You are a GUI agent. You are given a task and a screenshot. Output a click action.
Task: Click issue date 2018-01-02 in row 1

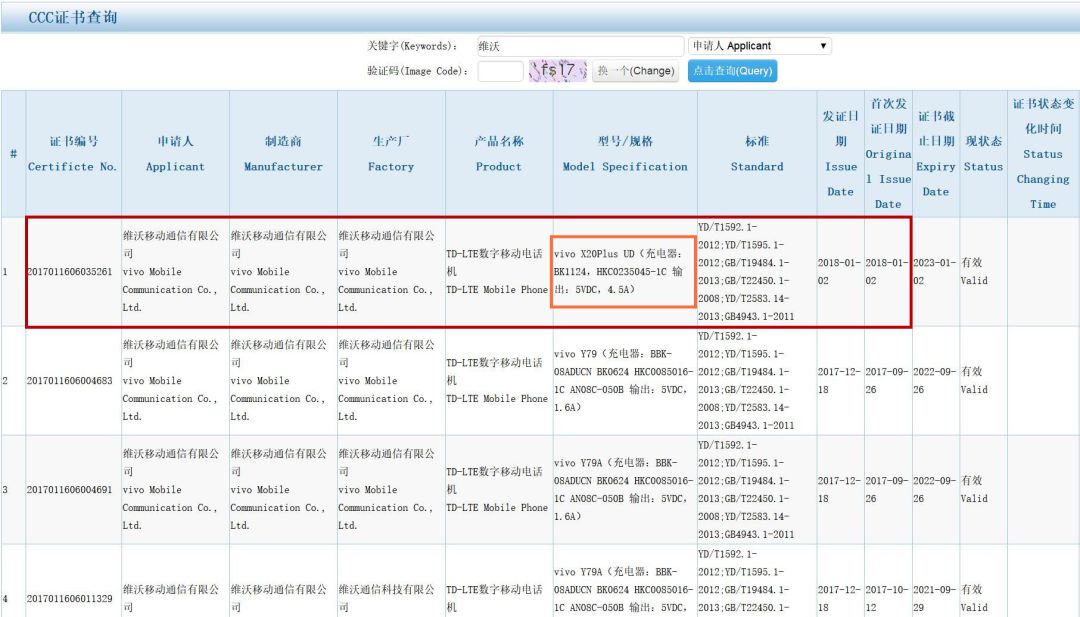[x=840, y=271]
